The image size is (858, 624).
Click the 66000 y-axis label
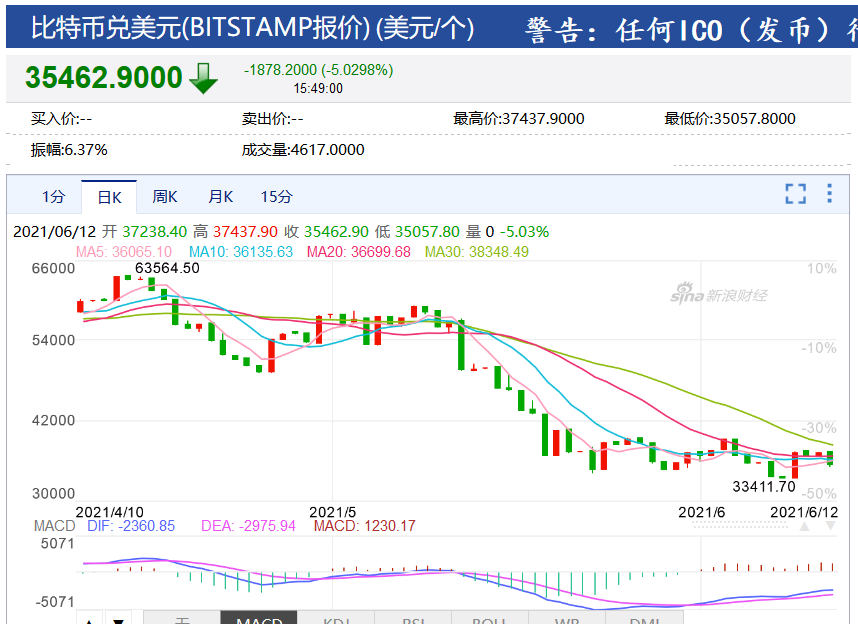tap(53, 268)
